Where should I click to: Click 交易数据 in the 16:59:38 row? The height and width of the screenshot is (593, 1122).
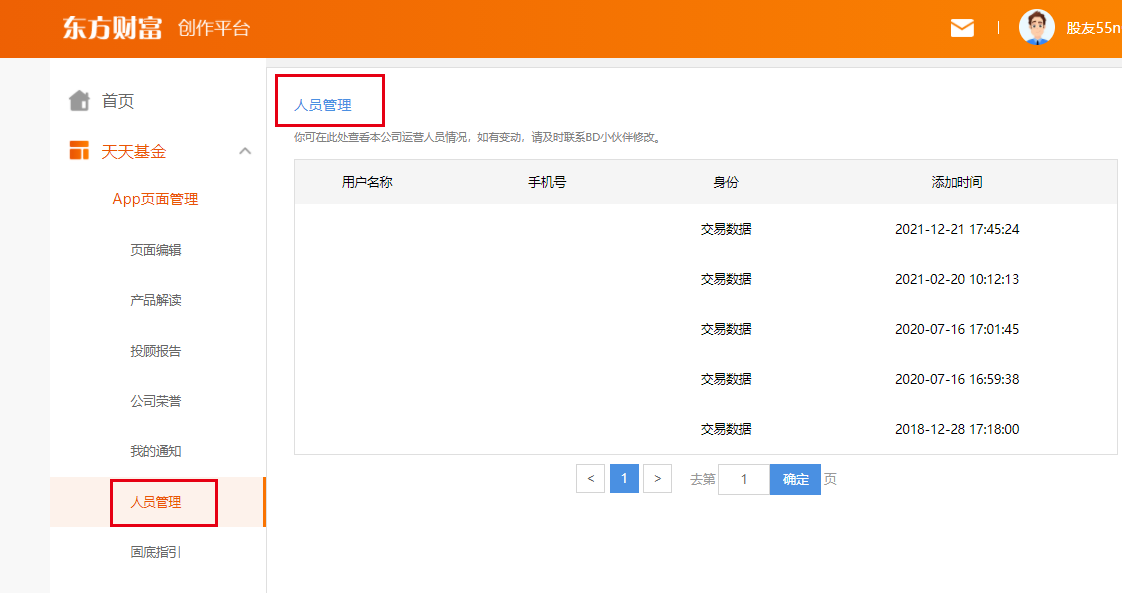[726, 379]
